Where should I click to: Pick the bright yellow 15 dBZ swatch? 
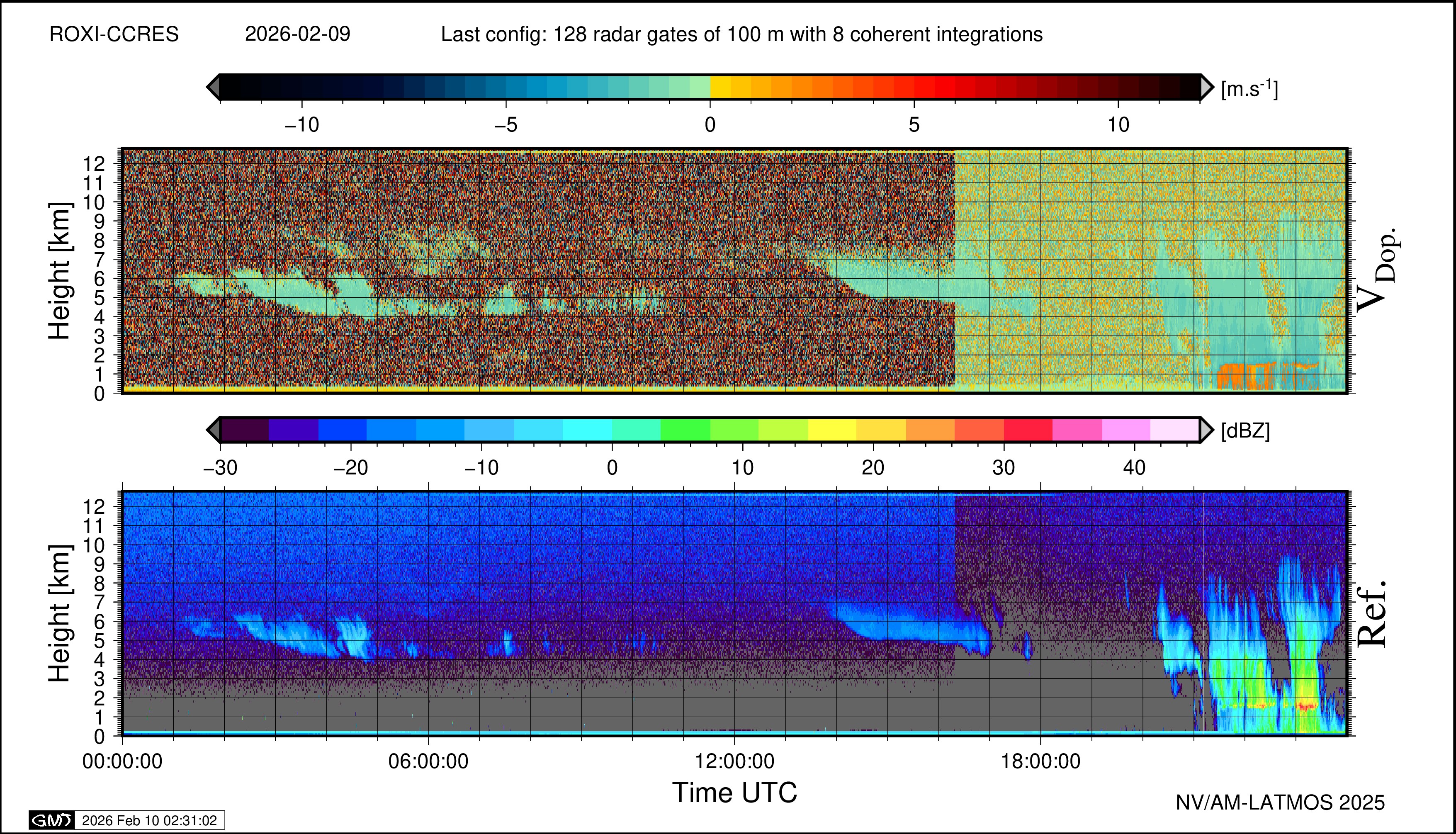pyautogui.click(x=831, y=430)
